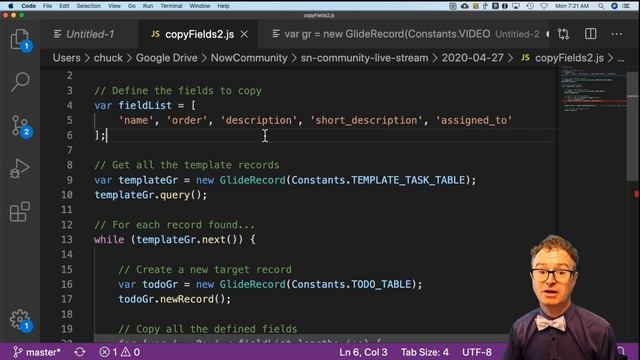Open the Run and Debug view
Image resolution: width=640 pixels, height=360 pixels.
click(x=20, y=169)
